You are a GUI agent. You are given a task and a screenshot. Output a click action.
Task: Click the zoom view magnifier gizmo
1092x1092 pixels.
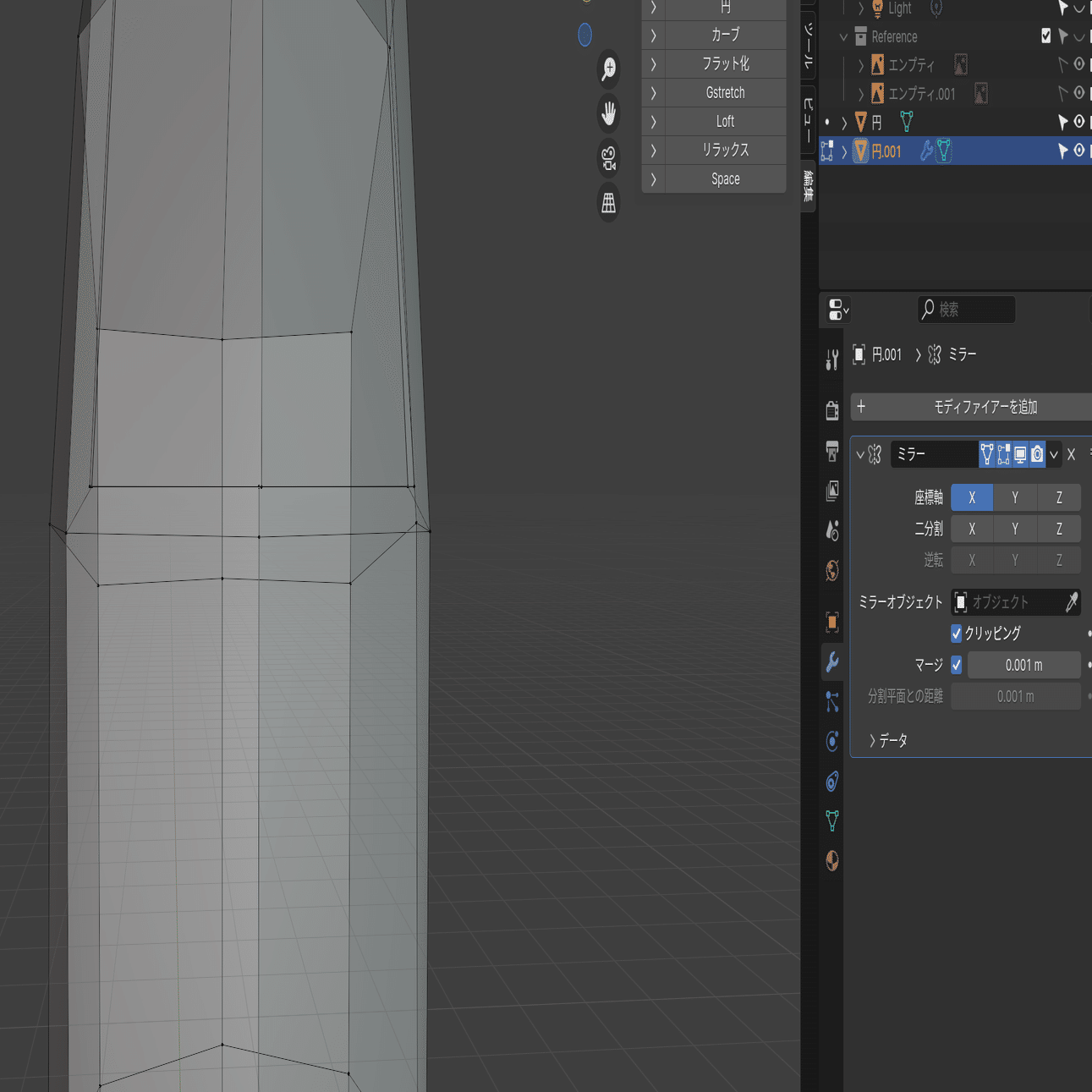pos(608,69)
